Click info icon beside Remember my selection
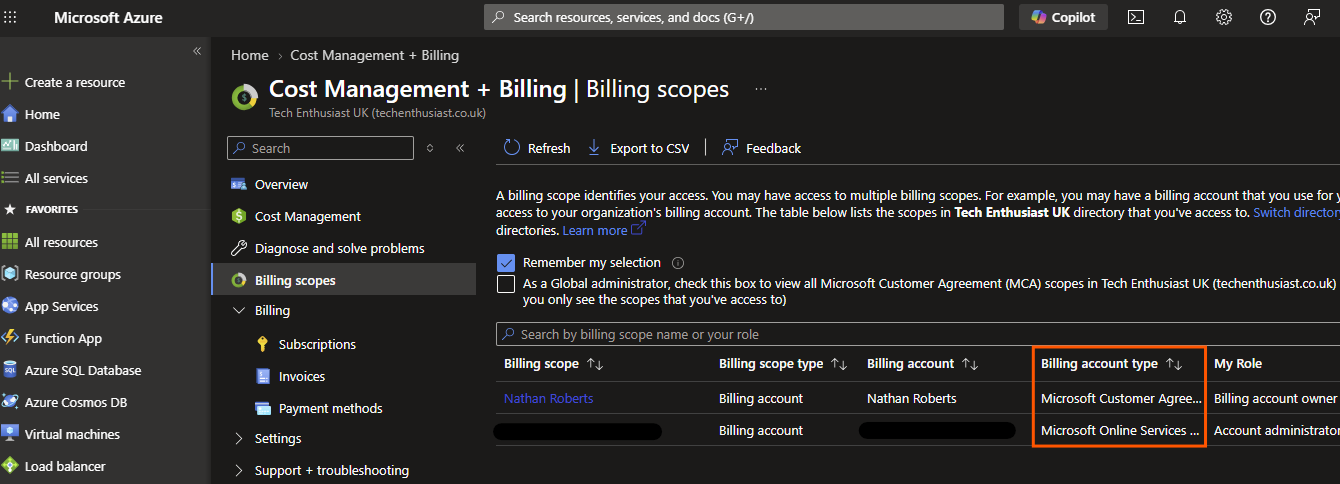This screenshot has height=484, width=1340. (678, 263)
